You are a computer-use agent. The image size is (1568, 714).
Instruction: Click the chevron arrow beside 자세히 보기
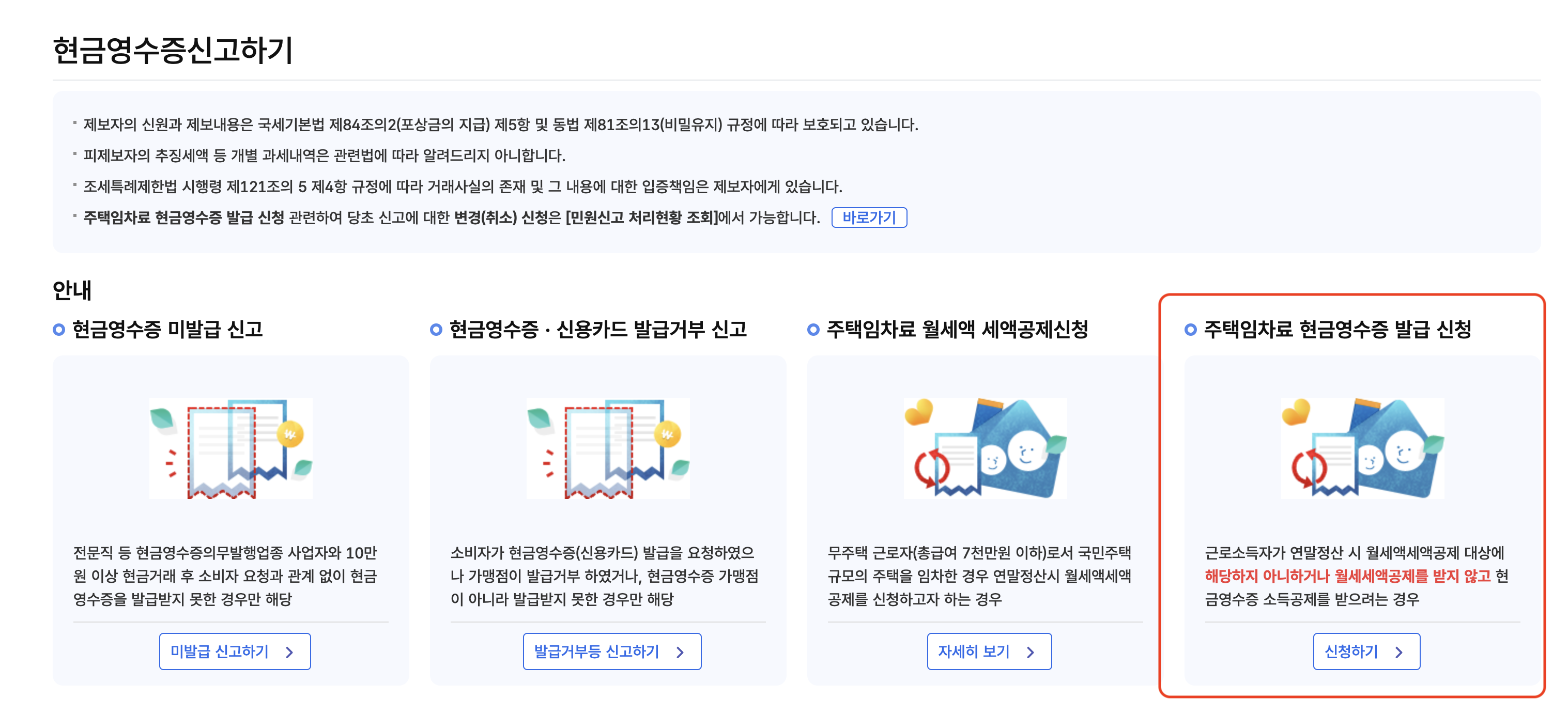click(x=1031, y=652)
